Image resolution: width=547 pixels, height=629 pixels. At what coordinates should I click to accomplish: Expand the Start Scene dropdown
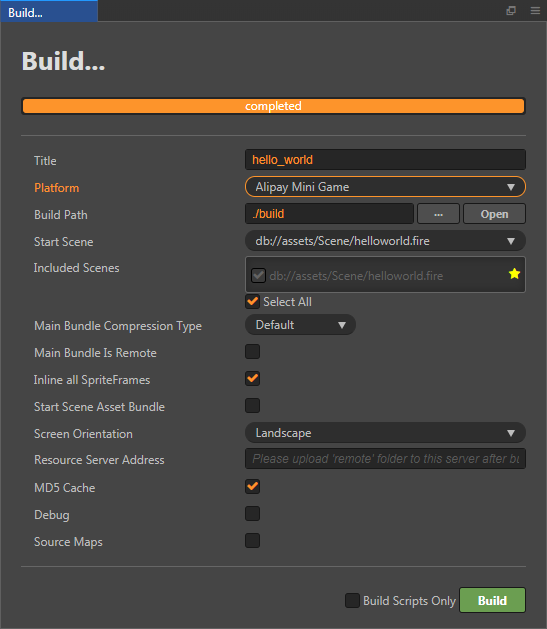coord(385,241)
